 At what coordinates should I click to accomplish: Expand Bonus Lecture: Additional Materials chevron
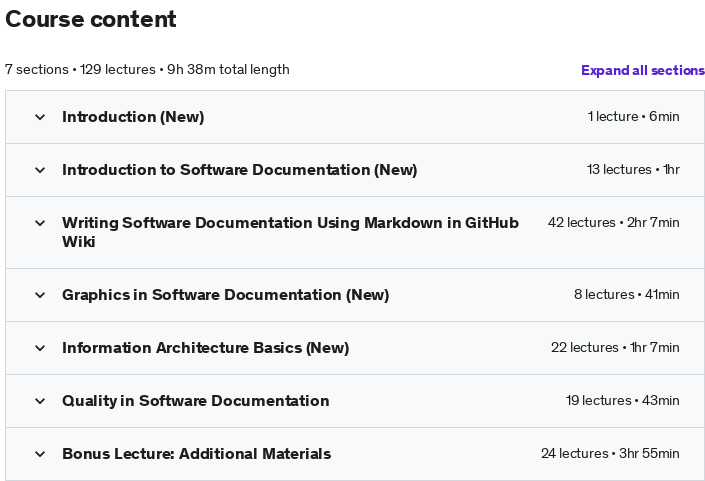pyautogui.click(x=40, y=454)
